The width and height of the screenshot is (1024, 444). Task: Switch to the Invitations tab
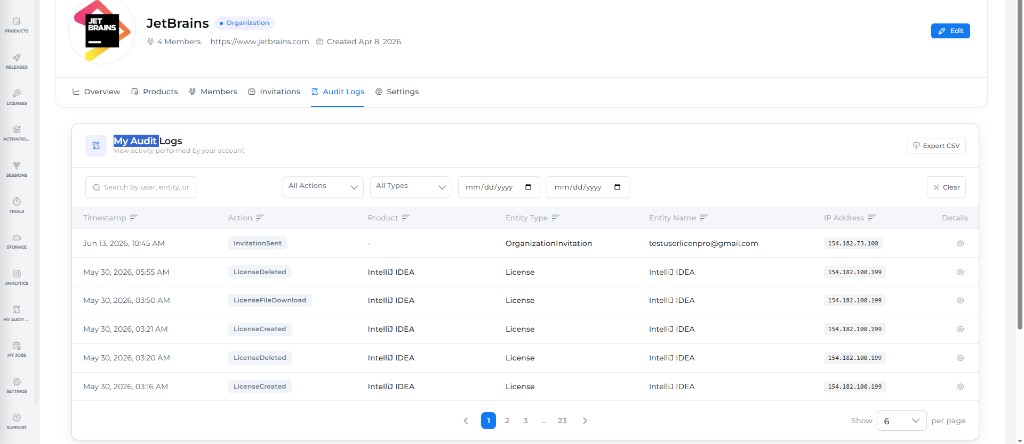pyautogui.click(x=274, y=91)
